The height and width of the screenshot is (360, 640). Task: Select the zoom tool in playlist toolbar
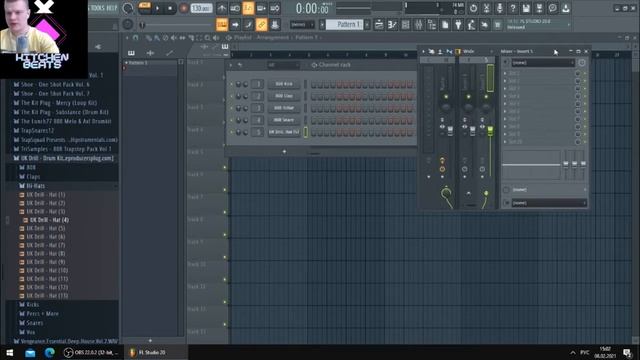[x=208, y=38]
